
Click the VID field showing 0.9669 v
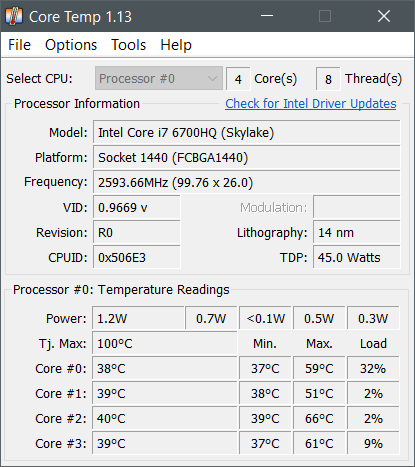click(x=137, y=208)
